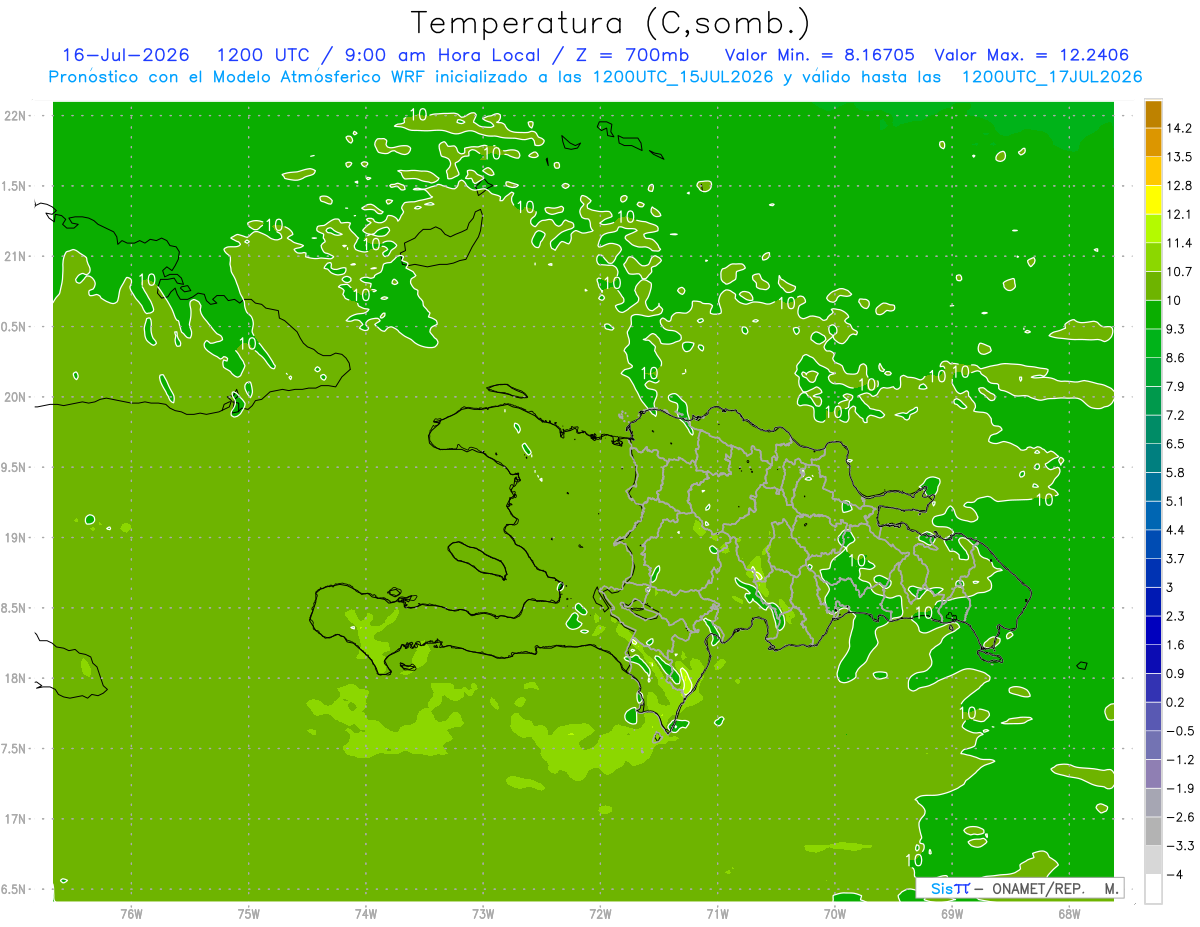Image resolution: width=1200 pixels, height=927 pixels.
Task: Select the color scale segment between 10.7 and 11.4
Action: coord(1153,257)
